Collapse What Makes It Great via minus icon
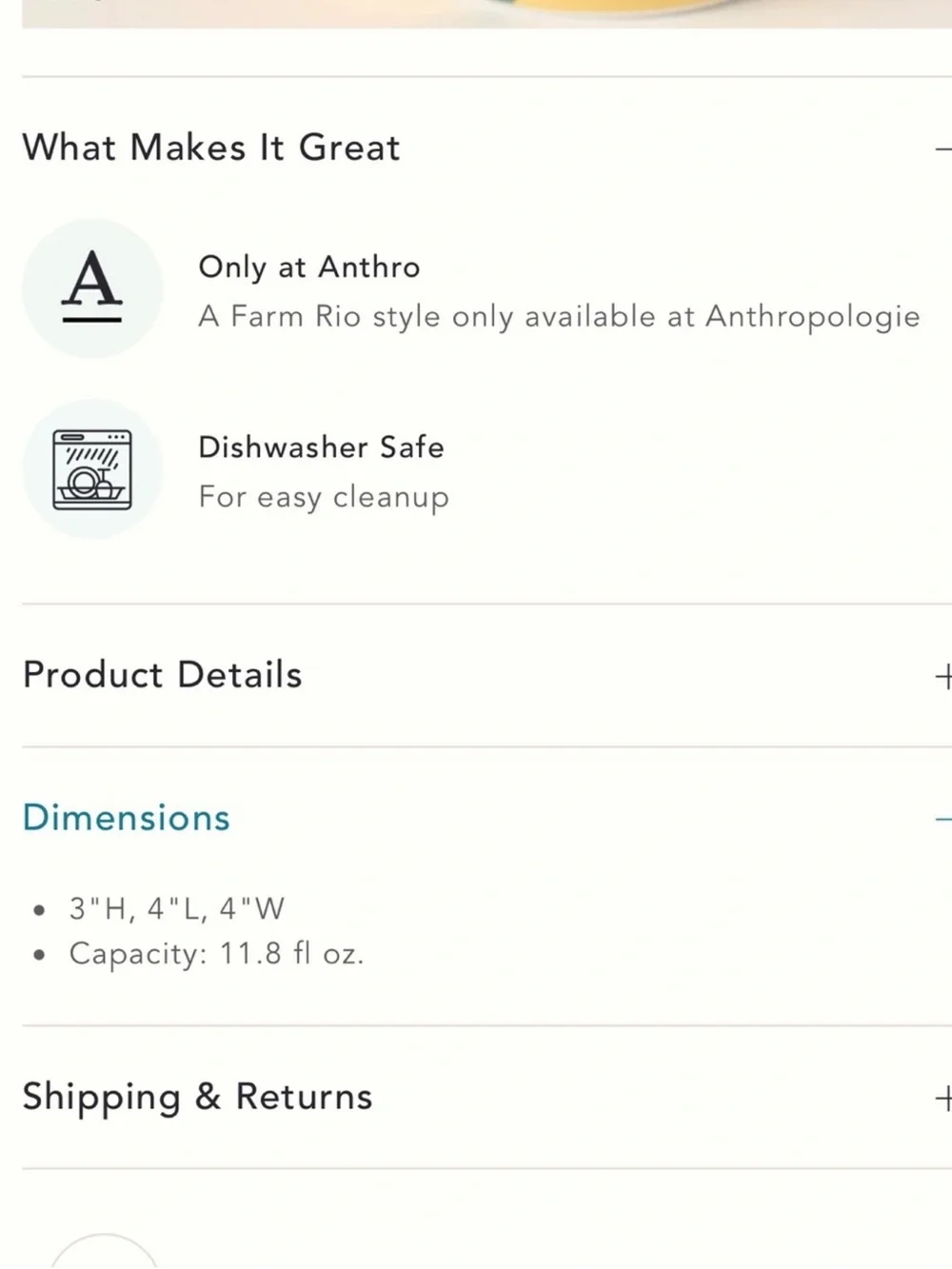 (942, 149)
